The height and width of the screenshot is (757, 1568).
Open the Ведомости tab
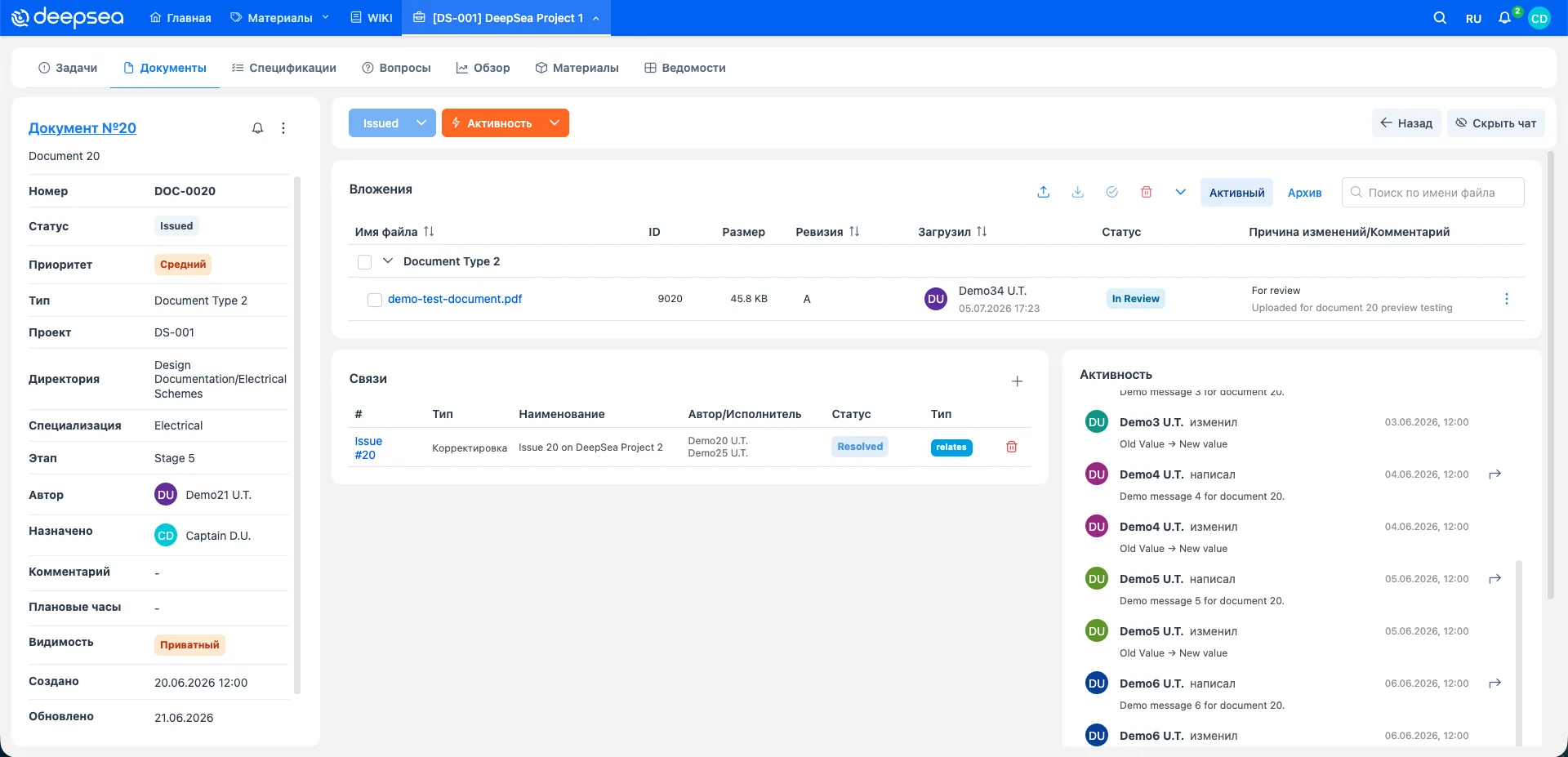(x=685, y=68)
